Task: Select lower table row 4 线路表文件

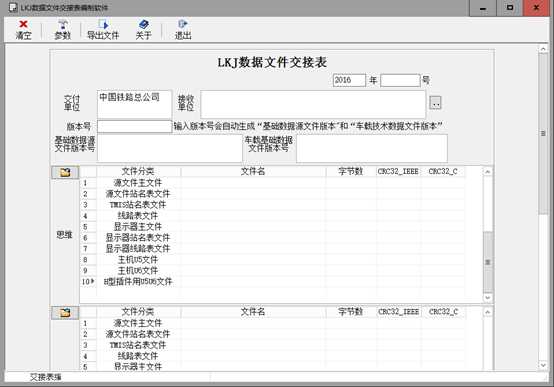Action: [272, 356]
